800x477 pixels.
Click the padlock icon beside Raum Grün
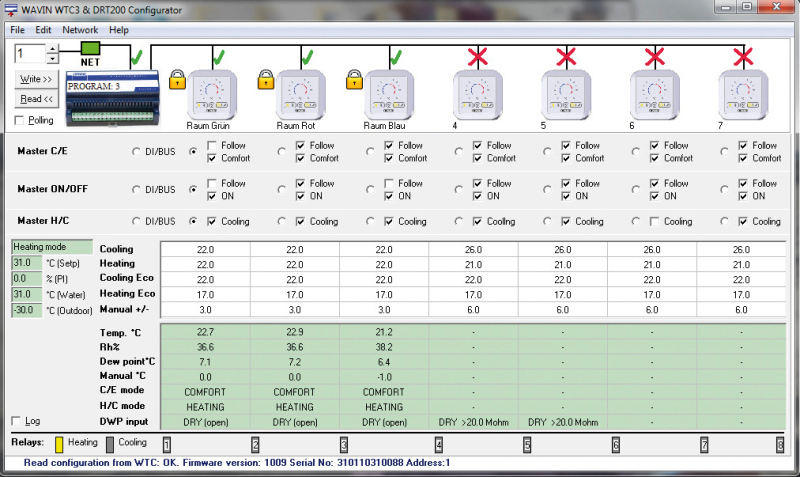[177, 80]
